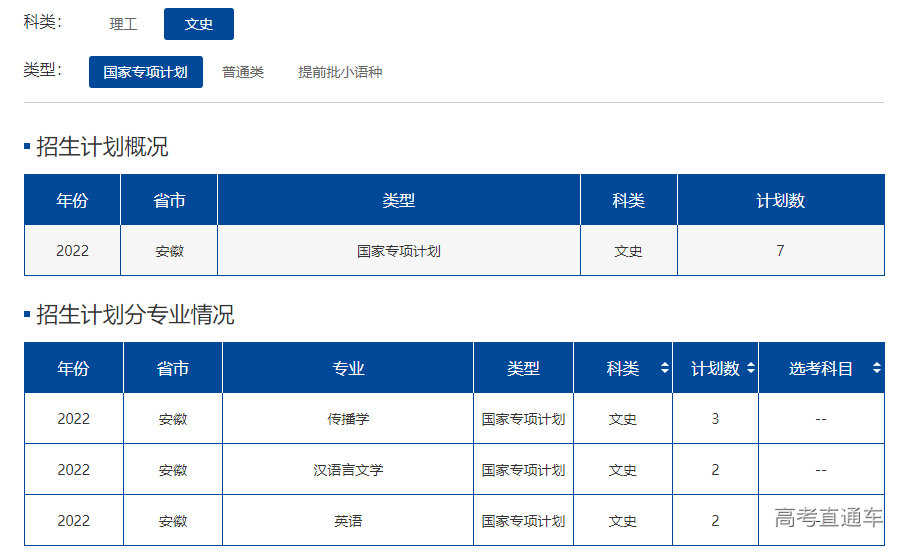This screenshot has height=557, width=912.
Task: Click 类型 header in majors table
Action: 523,369
